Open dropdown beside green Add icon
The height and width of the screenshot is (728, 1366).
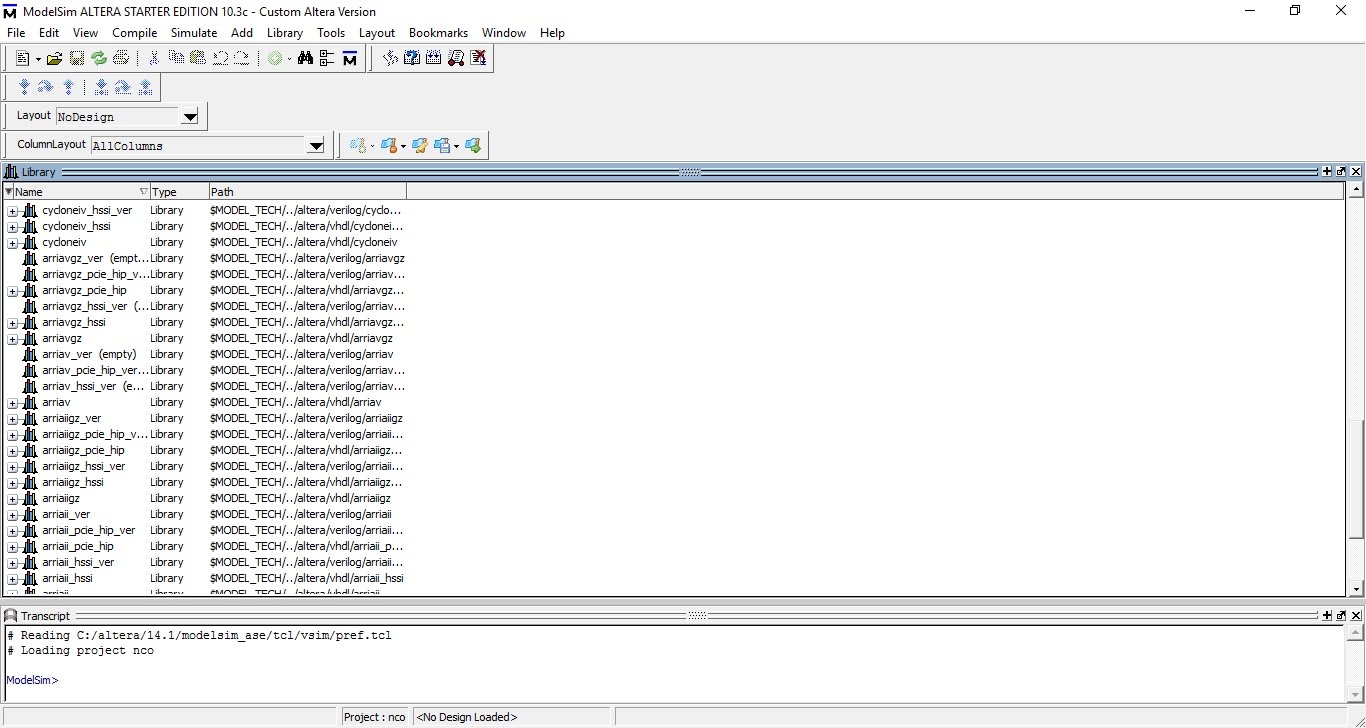coord(289,59)
